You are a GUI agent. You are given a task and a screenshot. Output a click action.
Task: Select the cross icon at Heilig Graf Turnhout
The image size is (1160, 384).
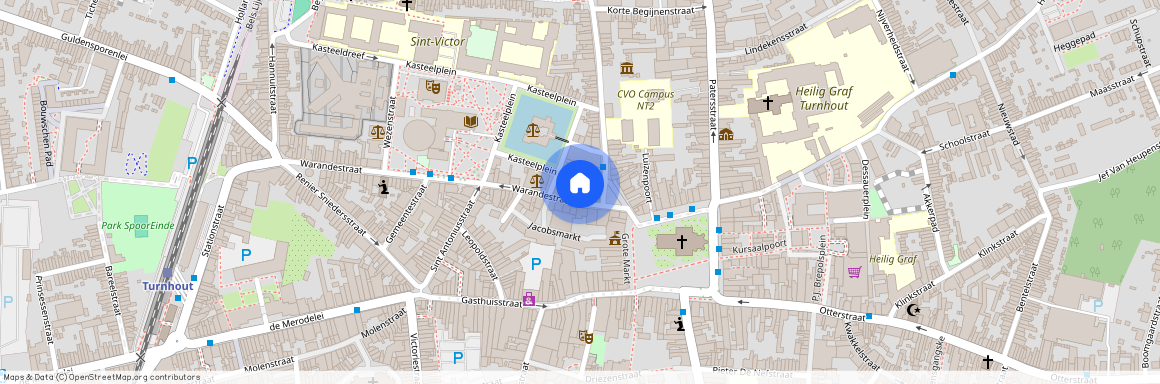pos(768,102)
